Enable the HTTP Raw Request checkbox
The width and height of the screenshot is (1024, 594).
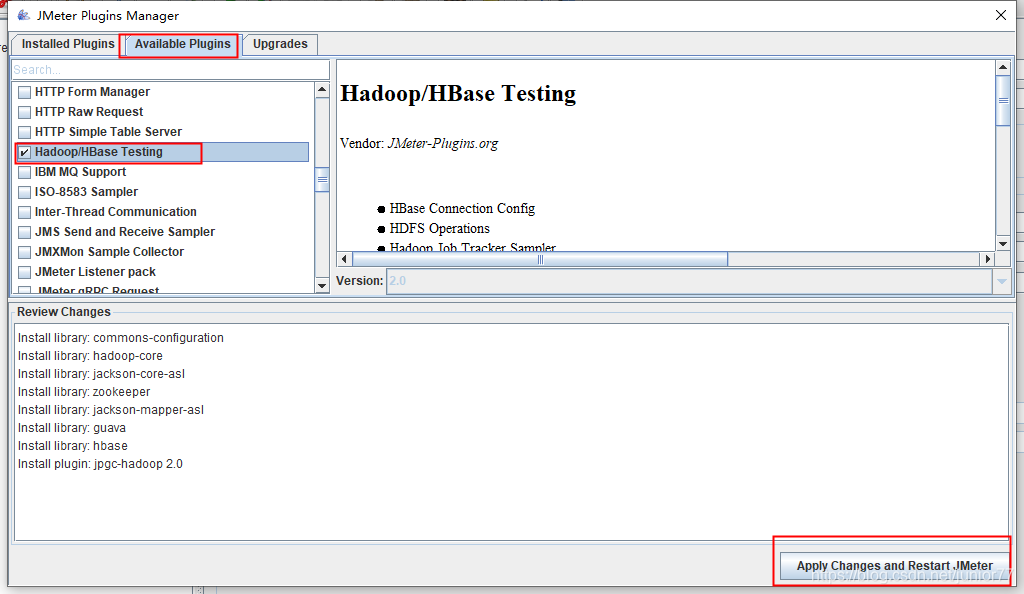[x=25, y=112]
